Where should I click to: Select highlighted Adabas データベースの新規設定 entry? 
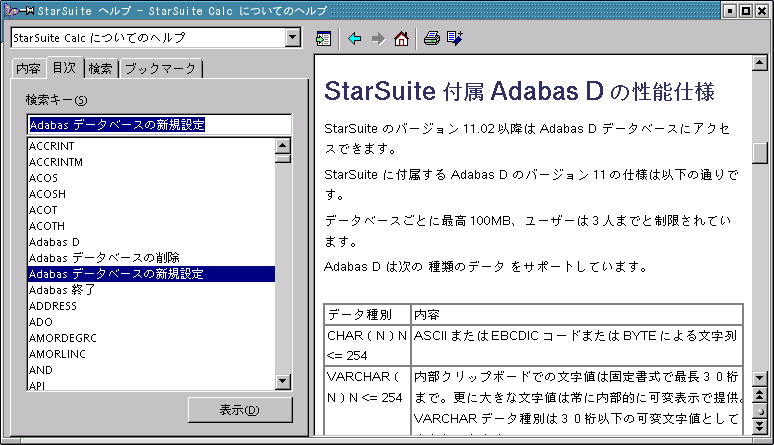coord(151,274)
